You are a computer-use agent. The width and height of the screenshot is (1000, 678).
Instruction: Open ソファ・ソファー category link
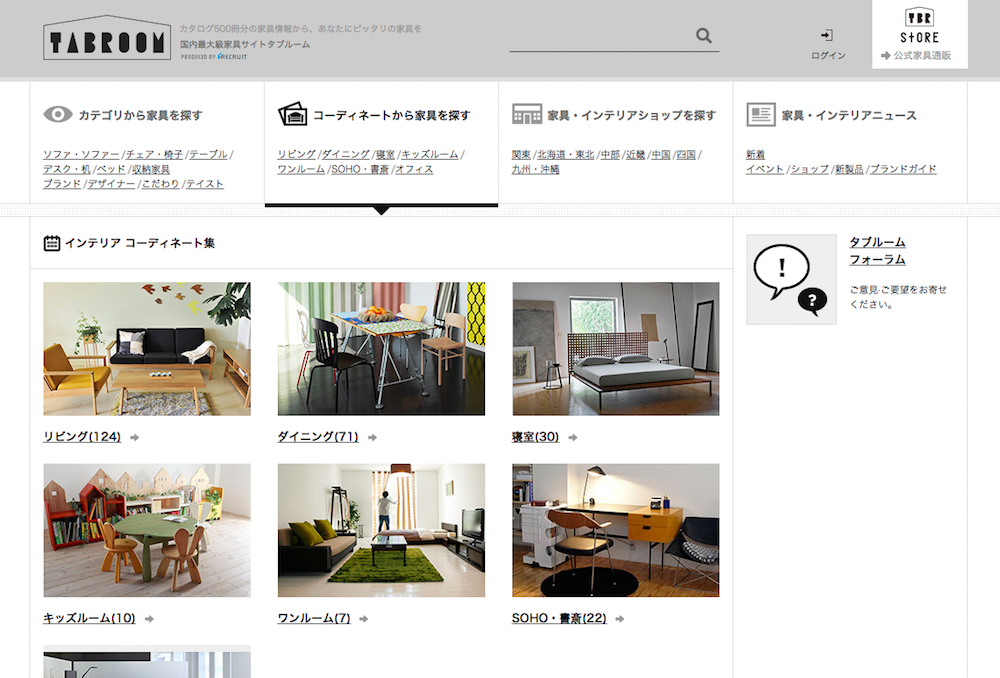81,154
